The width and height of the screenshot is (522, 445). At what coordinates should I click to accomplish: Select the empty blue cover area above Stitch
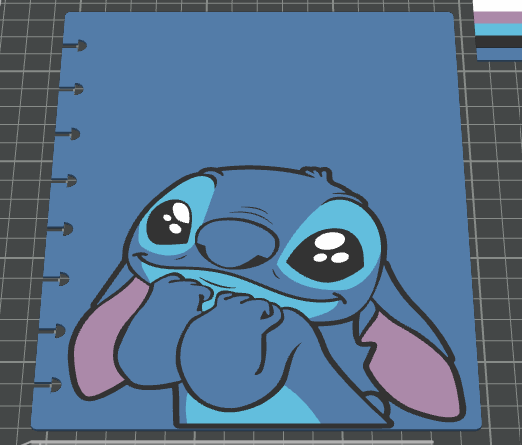(260, 90)
